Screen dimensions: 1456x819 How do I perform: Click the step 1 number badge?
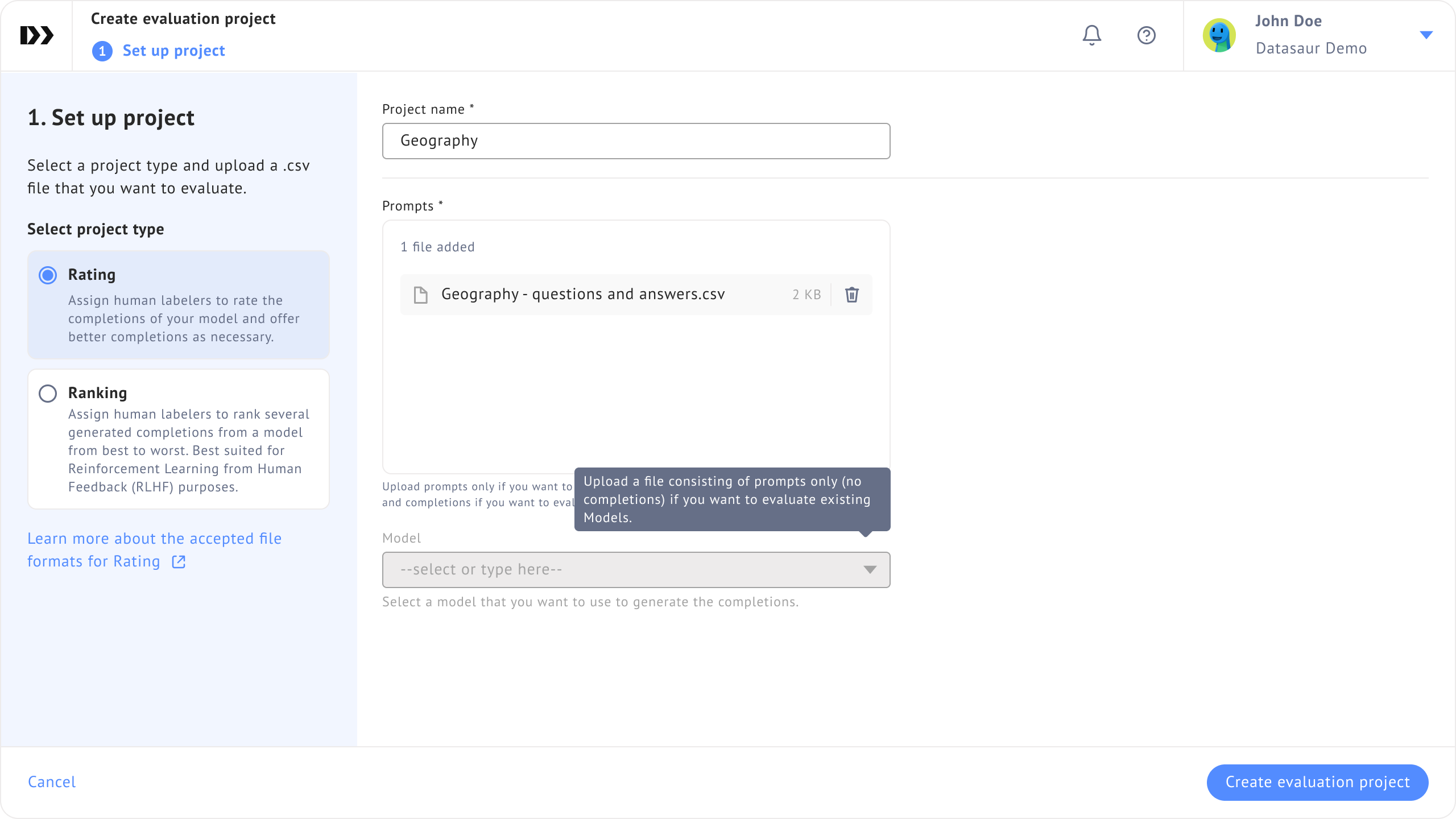102,51
